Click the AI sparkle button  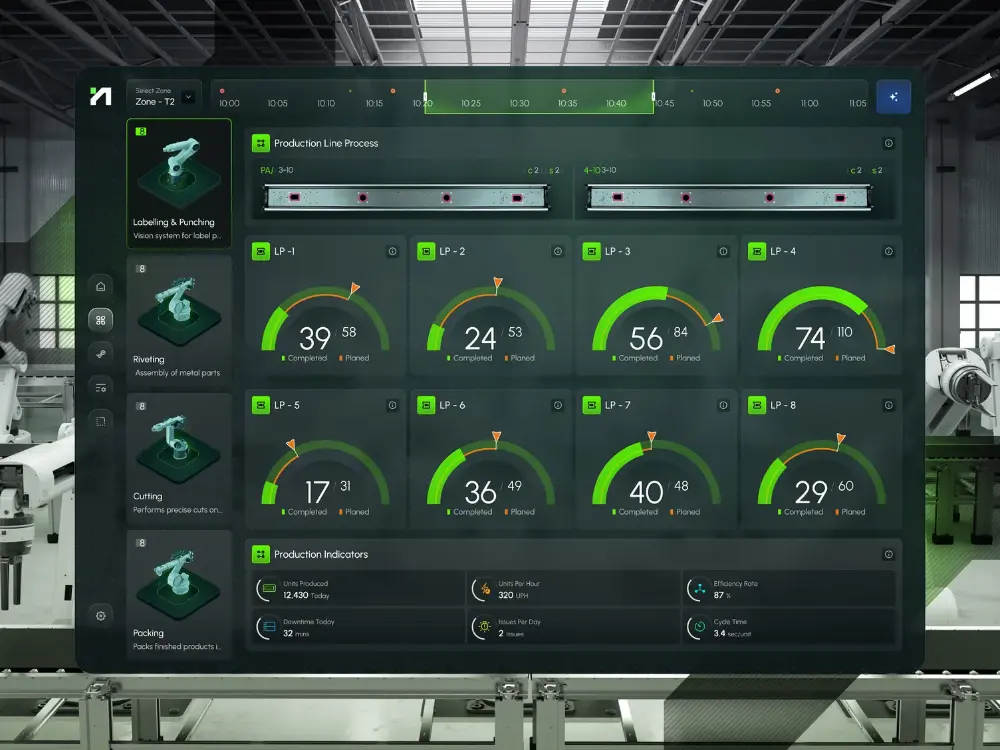tap(893, 97)
